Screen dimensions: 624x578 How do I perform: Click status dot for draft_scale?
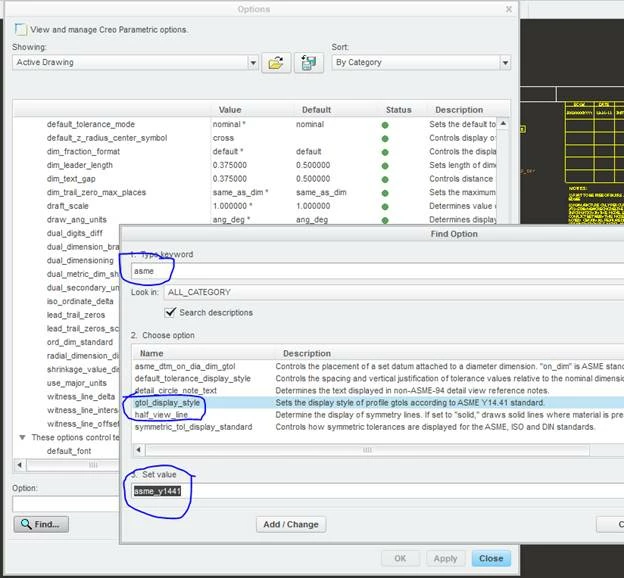[385, 207]
